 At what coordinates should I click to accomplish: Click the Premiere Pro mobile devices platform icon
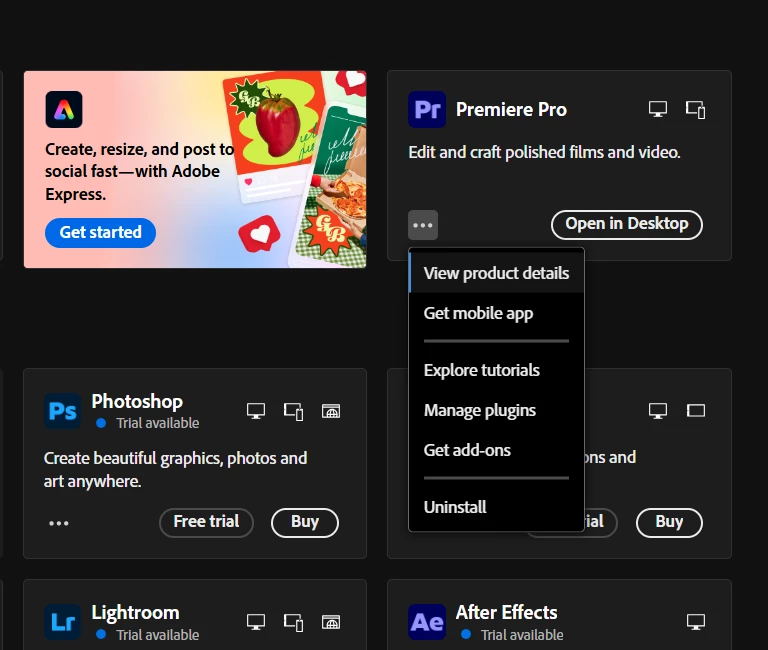point(696,110)
